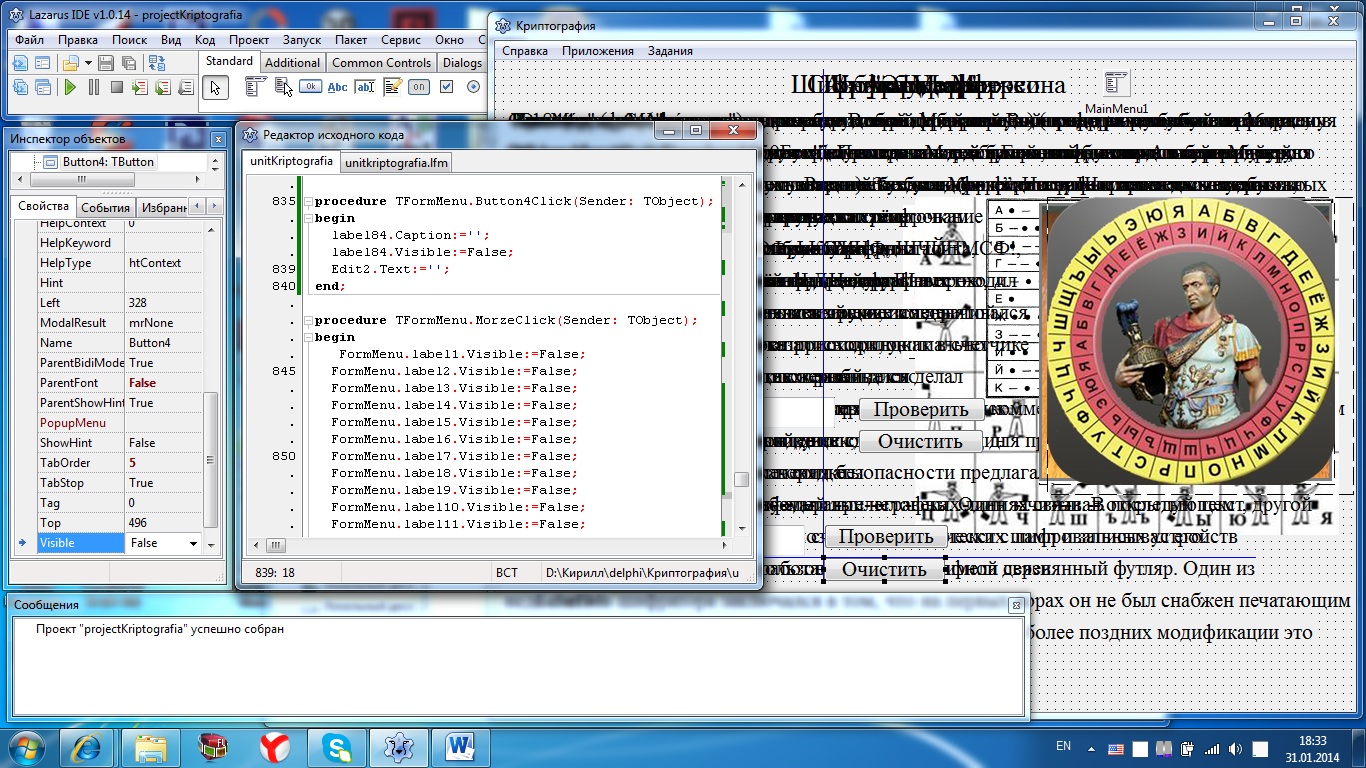Open the Запуск menu
This screenshot has width=1366, height=768.
302,40
